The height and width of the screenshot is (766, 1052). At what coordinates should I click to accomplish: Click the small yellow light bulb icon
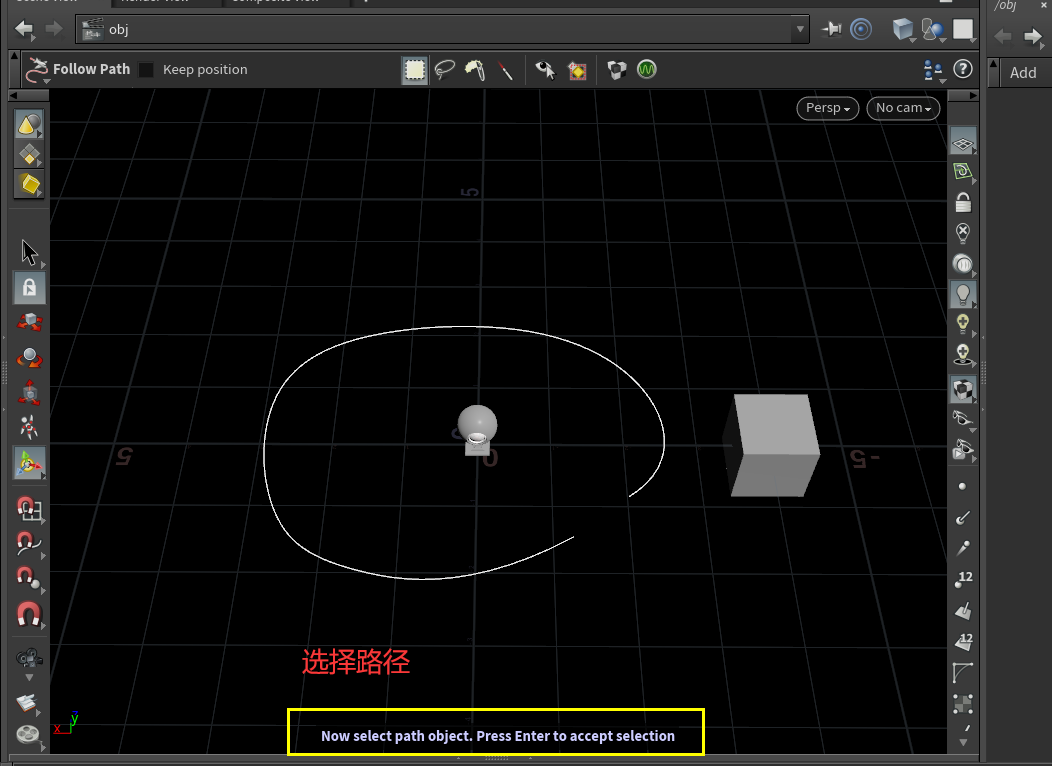click(963, 324)
